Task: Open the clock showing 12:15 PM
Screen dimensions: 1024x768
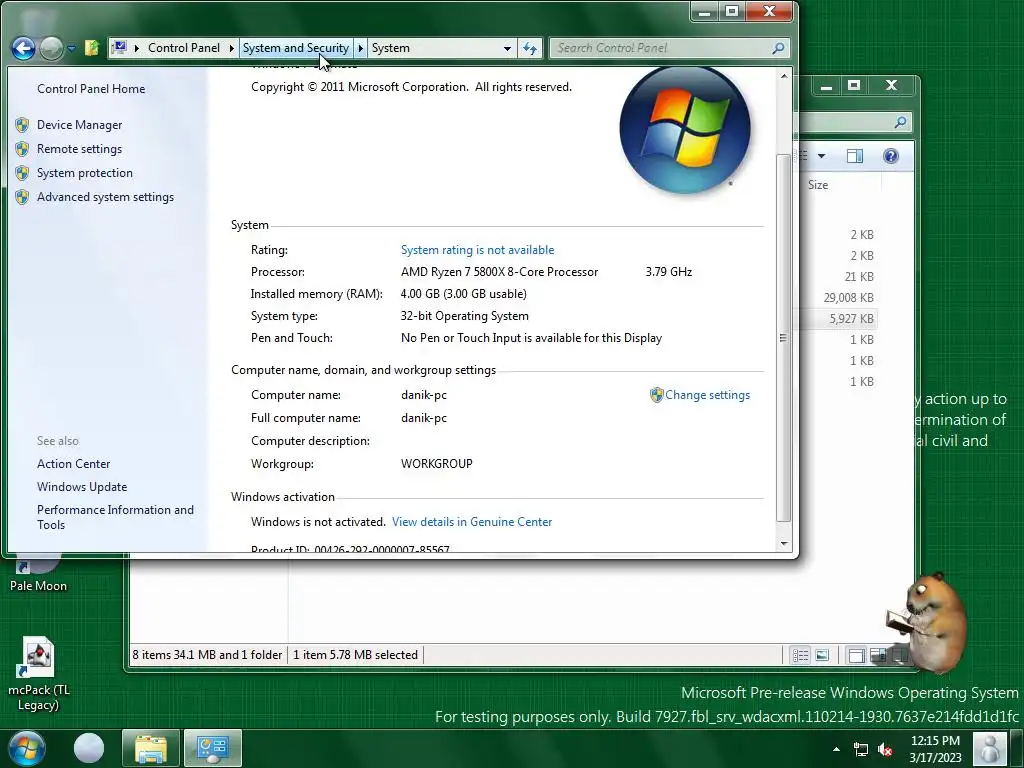Action: pyautogui.click(x=935, y=749)
